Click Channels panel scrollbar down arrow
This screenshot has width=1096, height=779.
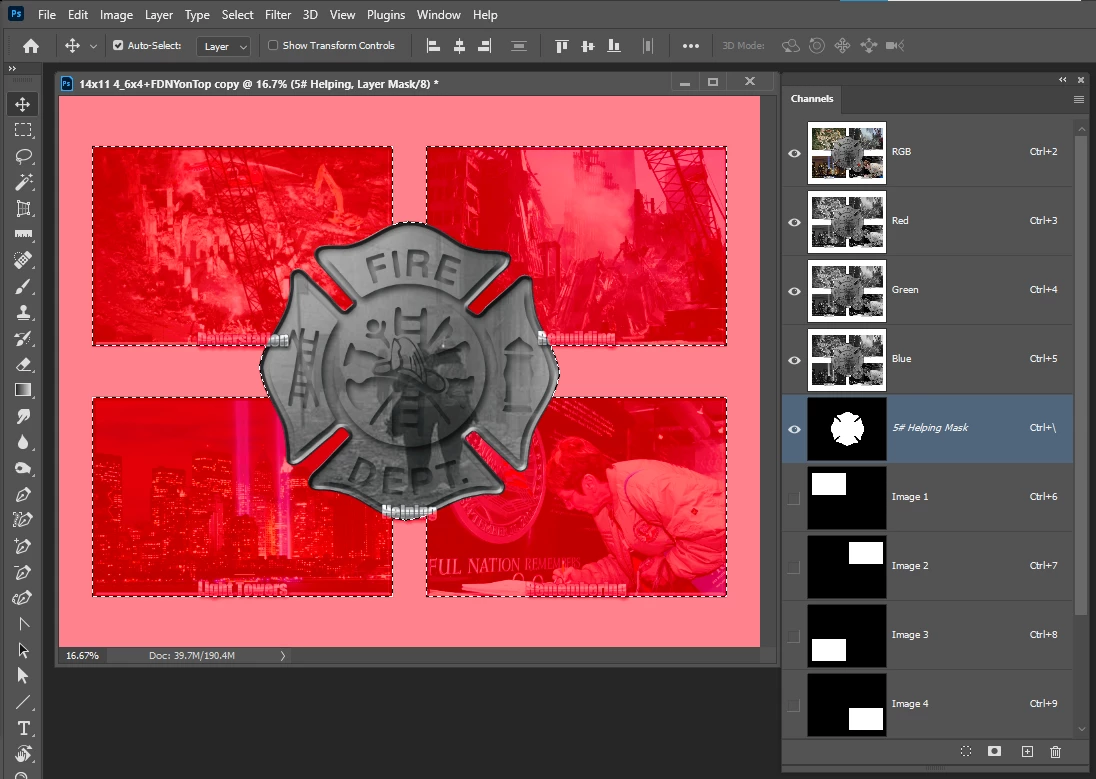coord(1082,729)
